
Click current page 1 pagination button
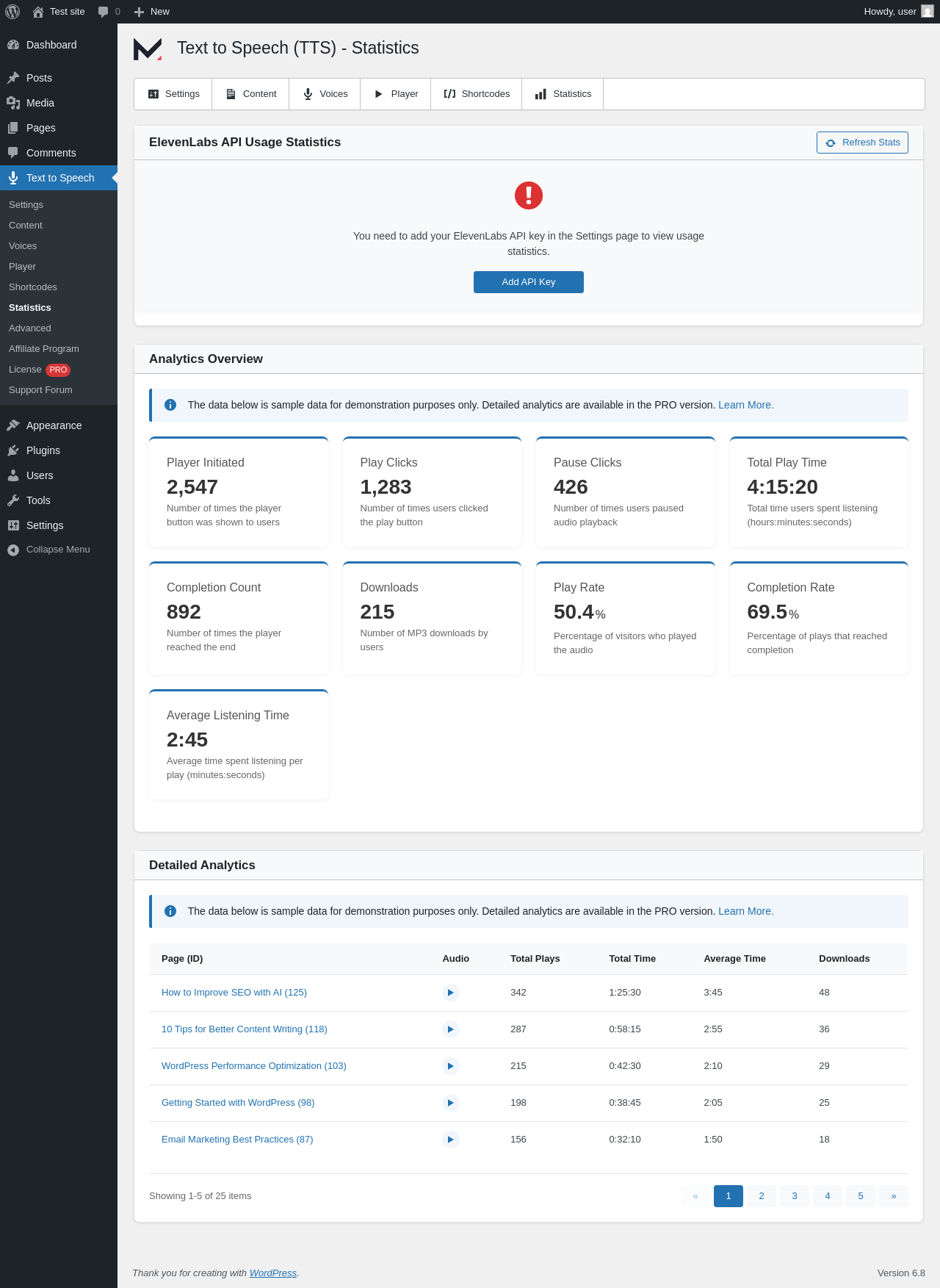click(728, 1196)
